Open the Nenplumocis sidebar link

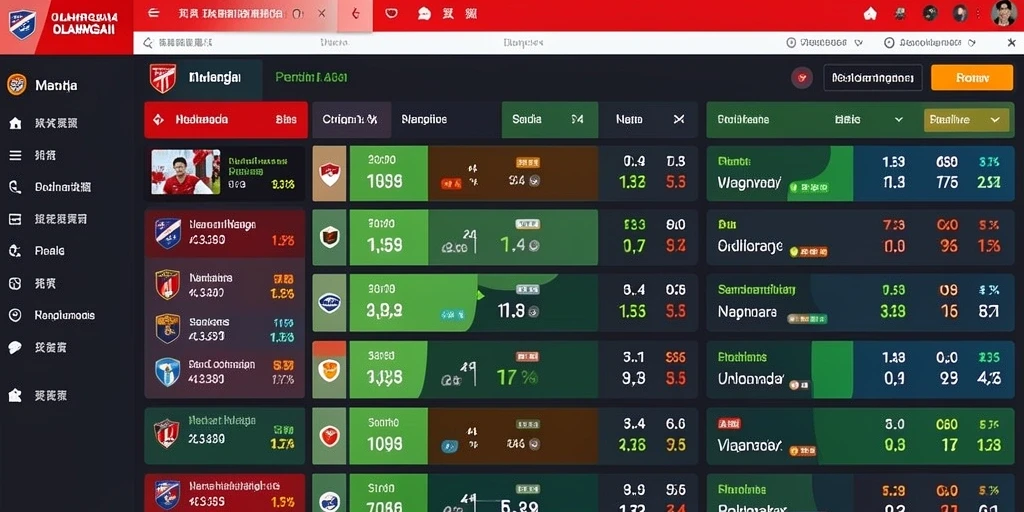click(x=65, y=315)
